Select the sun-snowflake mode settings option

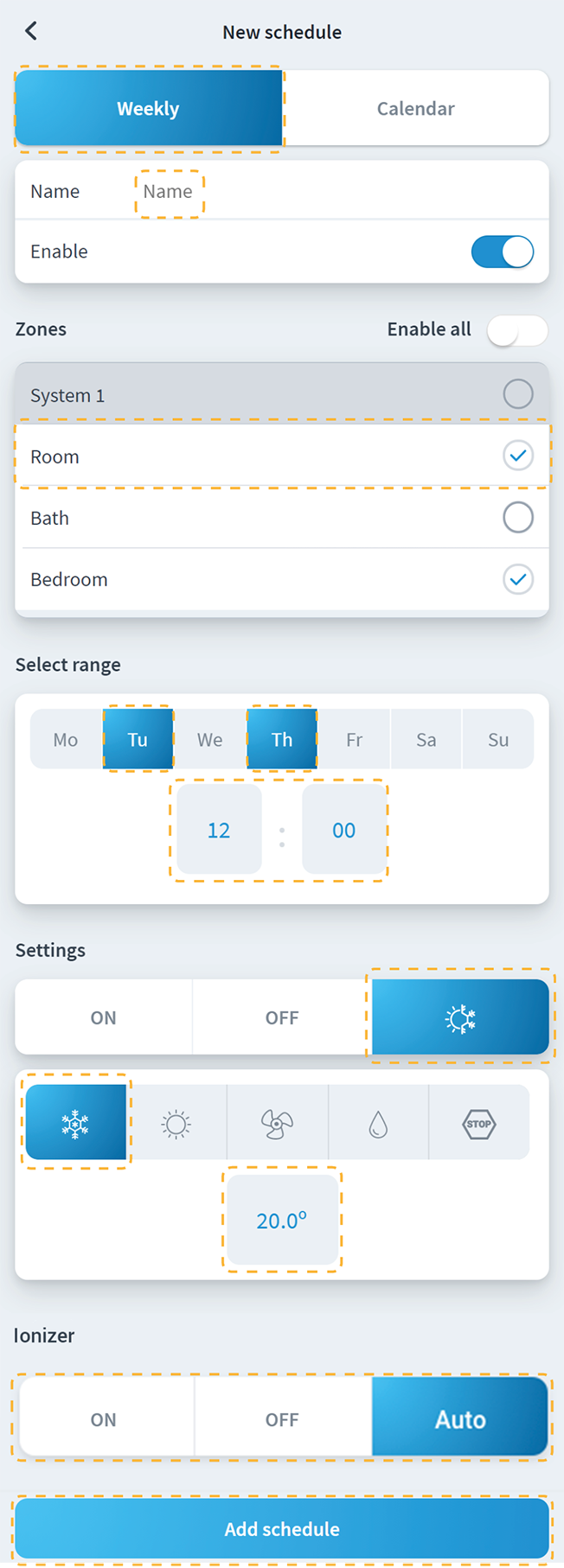pos(460,1017)
